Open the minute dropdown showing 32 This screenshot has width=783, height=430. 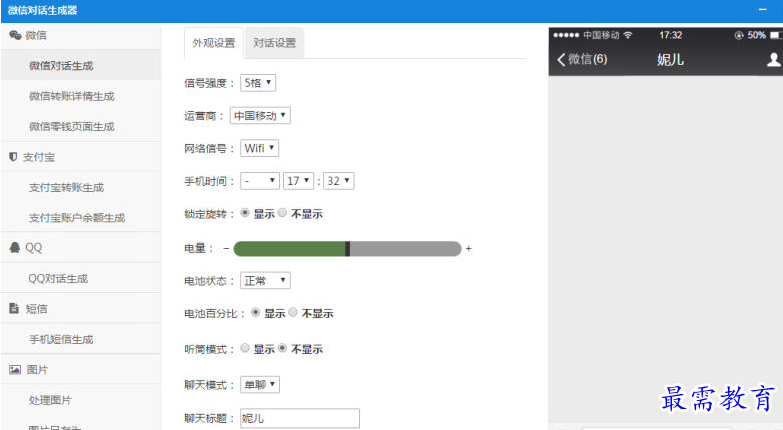click(339, 181)
